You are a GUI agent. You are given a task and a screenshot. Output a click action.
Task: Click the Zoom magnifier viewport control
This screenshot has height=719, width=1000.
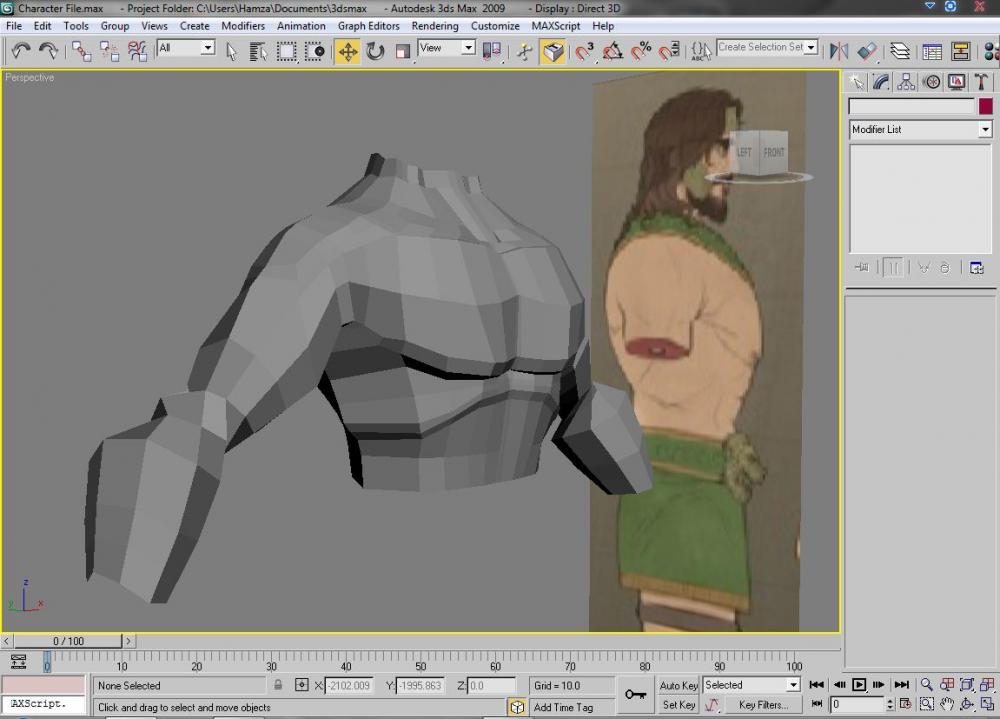(x=927, y=685)
